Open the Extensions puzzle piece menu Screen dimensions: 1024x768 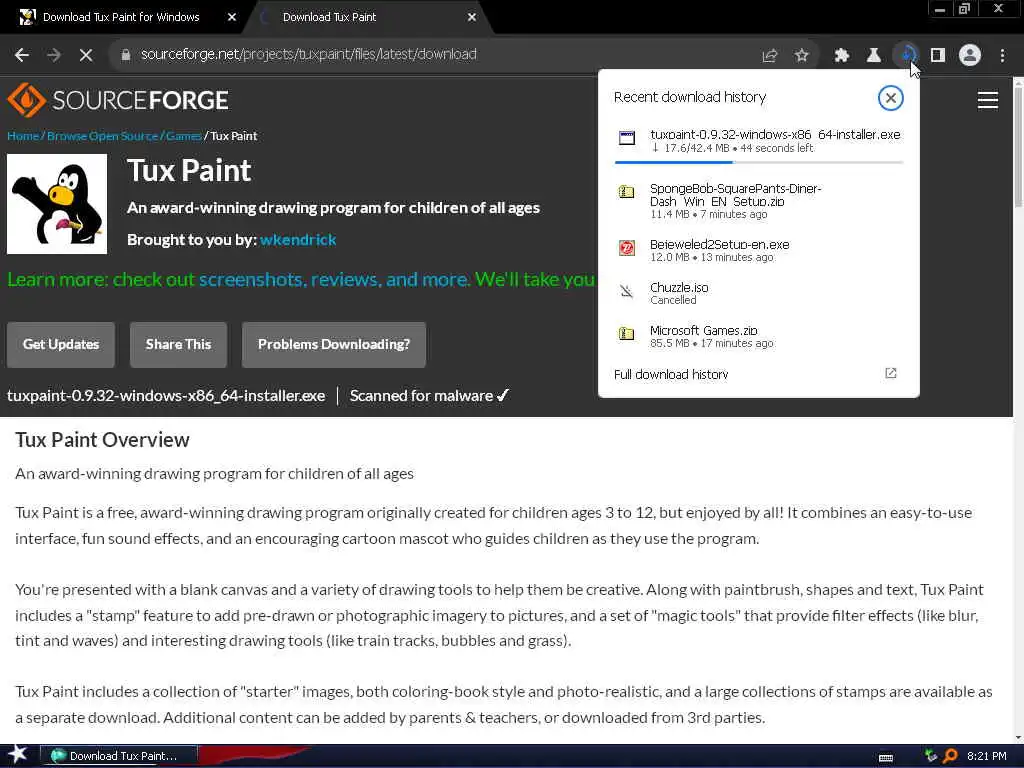pos(842,56)
